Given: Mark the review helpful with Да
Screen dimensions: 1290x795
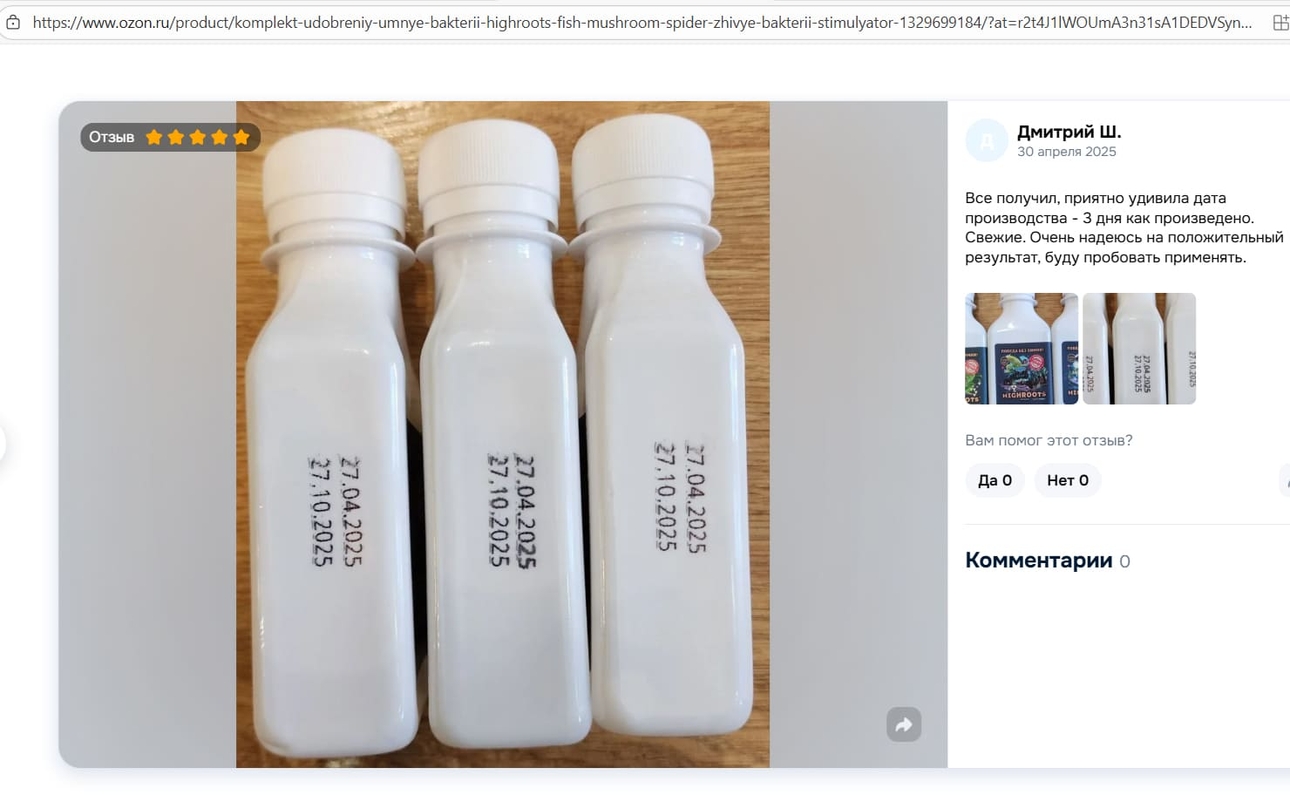Looking at the screenshot, I should [x=994, y=481].
